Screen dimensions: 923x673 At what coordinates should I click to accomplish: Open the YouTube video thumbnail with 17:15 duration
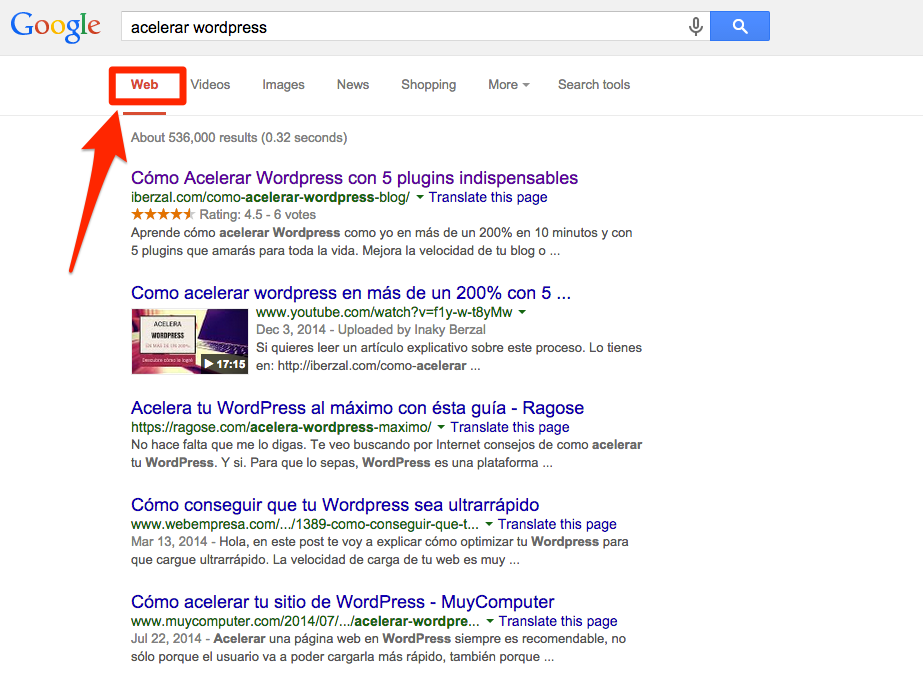tap(190, 342)
